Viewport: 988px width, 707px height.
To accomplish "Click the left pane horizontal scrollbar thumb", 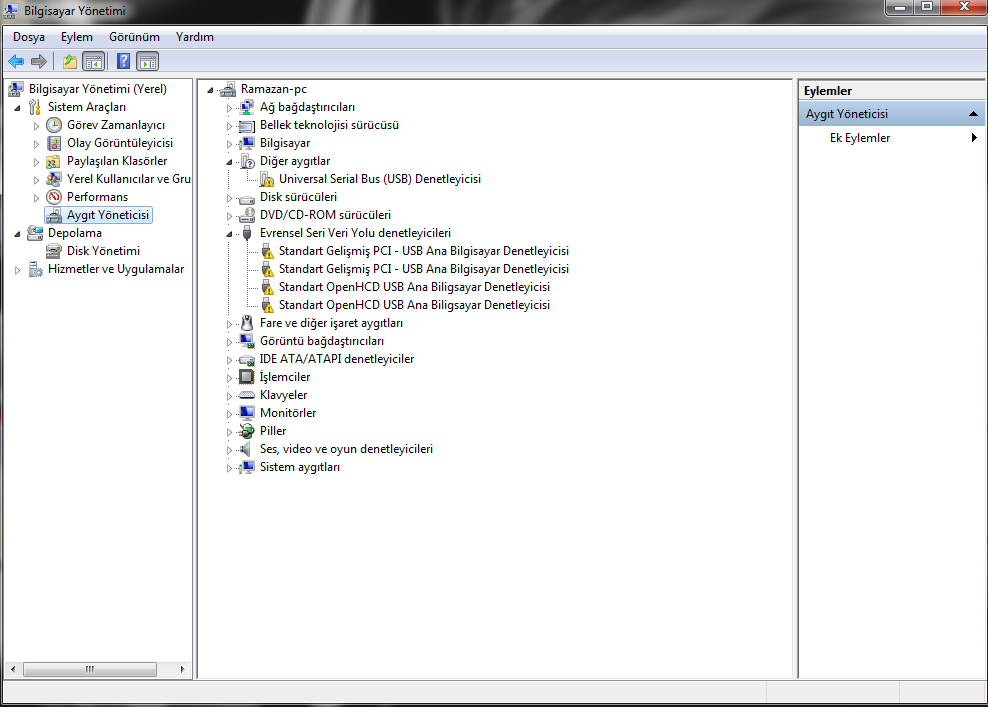I will click(x=89, y=669).
